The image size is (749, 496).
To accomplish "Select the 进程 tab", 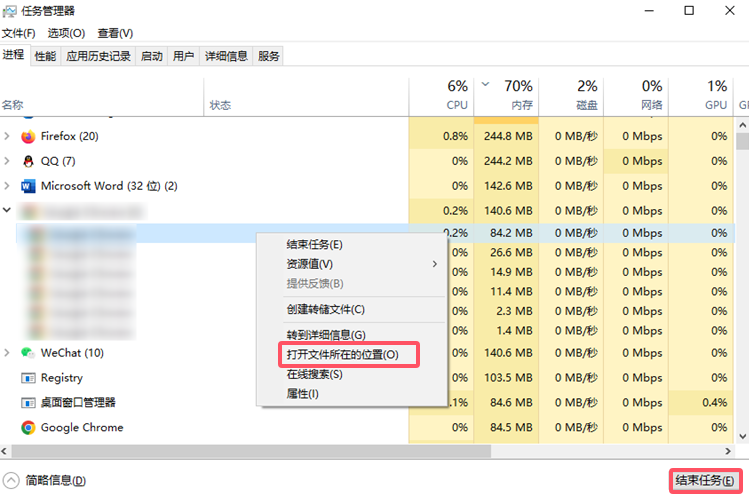I will (x=14, y=54).
